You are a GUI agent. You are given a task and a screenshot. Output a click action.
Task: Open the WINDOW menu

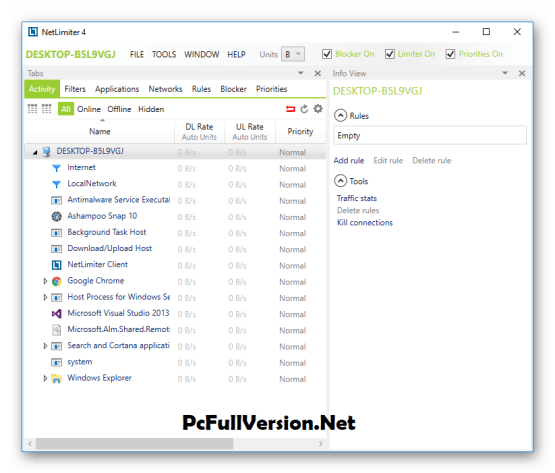[x=201, y=55]
